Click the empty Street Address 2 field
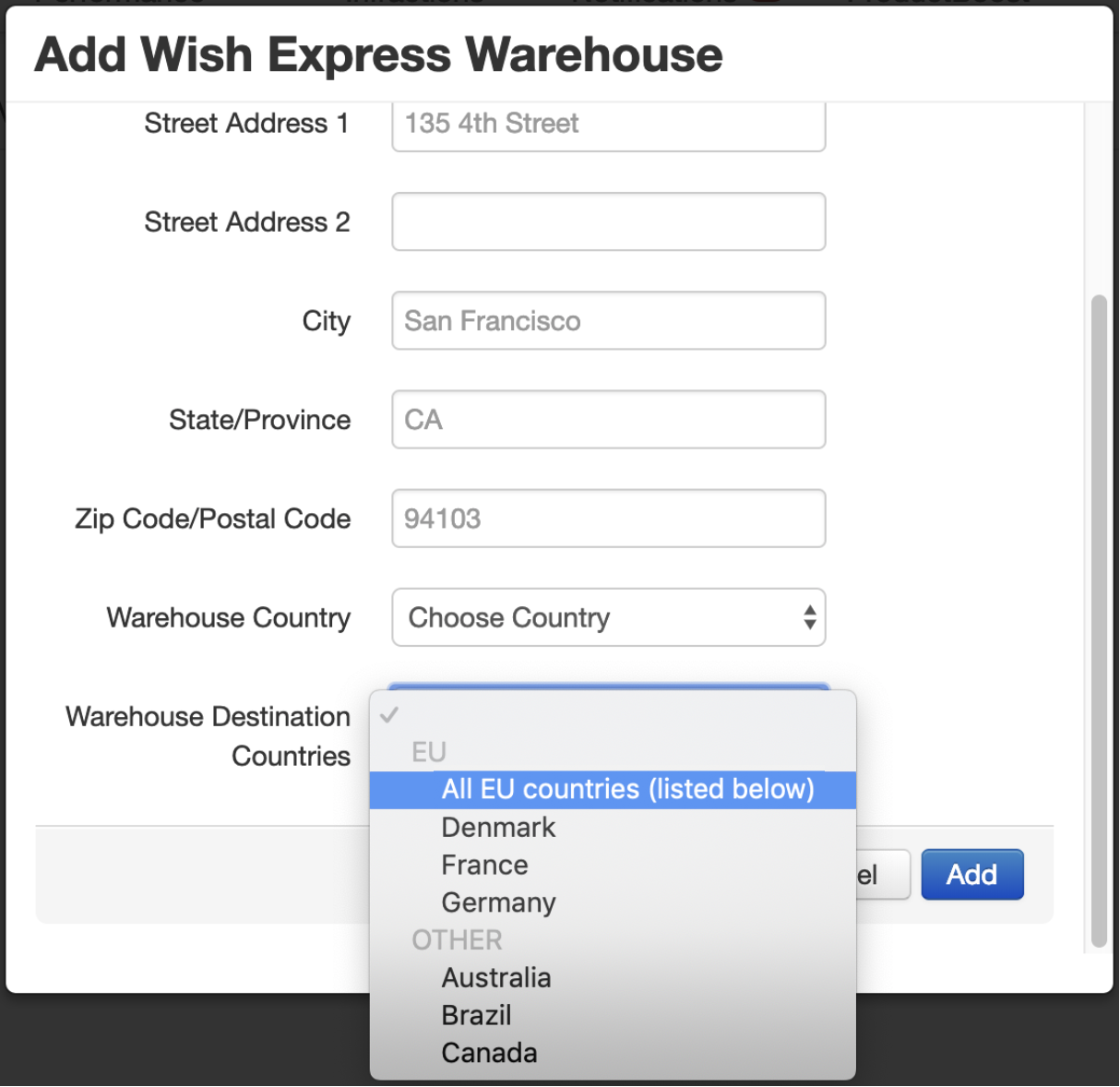The width and height of the screenshot is (1120, 1087). [x=608, y=221]
